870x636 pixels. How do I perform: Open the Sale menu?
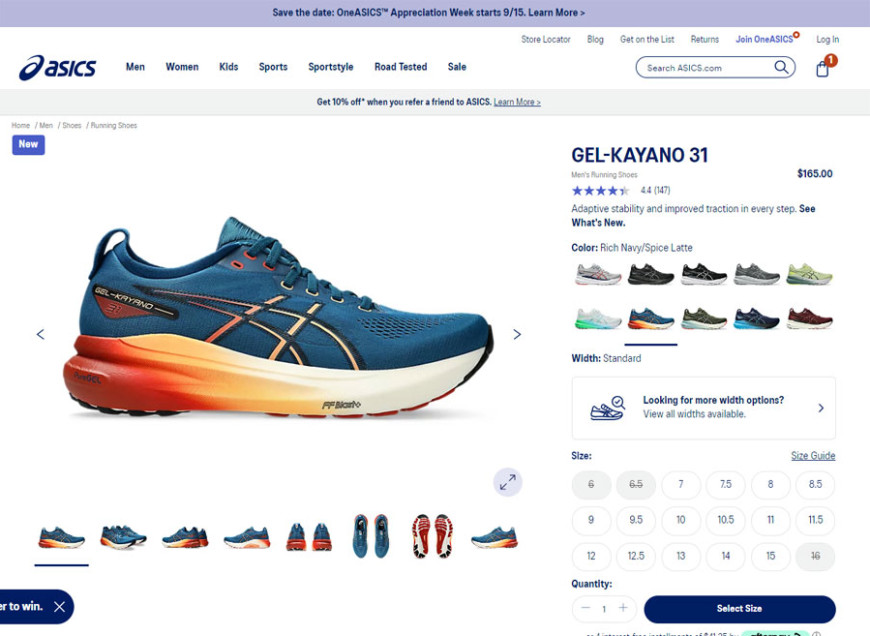(457, 67)
